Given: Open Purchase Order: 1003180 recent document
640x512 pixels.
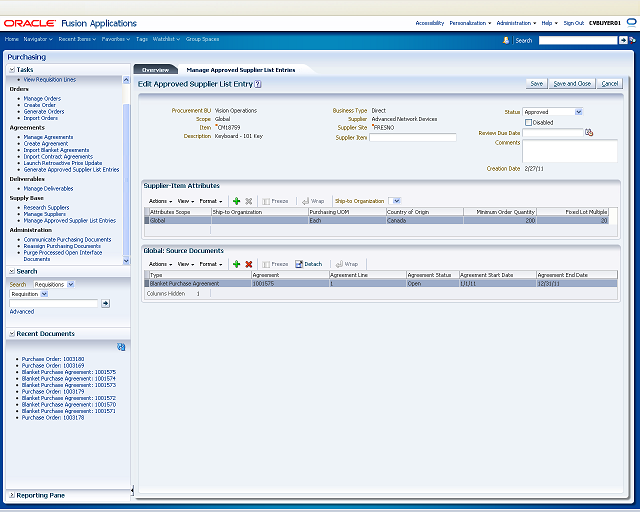Looking at the screenshot, I should tap(53, 359).
